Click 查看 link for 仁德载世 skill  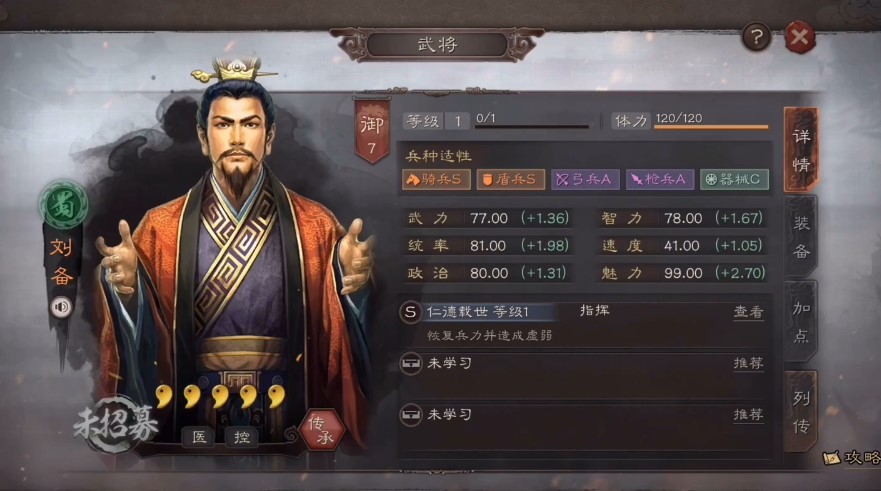point(748,312)
